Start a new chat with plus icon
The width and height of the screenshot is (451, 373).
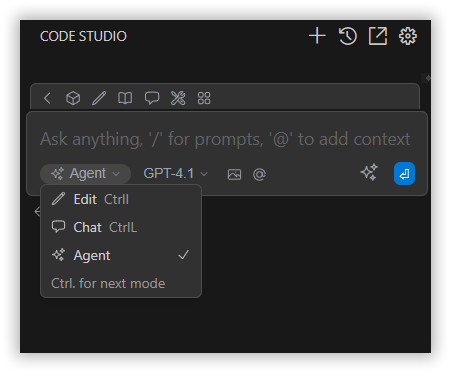pyautogui.click(x=317, y=36)
